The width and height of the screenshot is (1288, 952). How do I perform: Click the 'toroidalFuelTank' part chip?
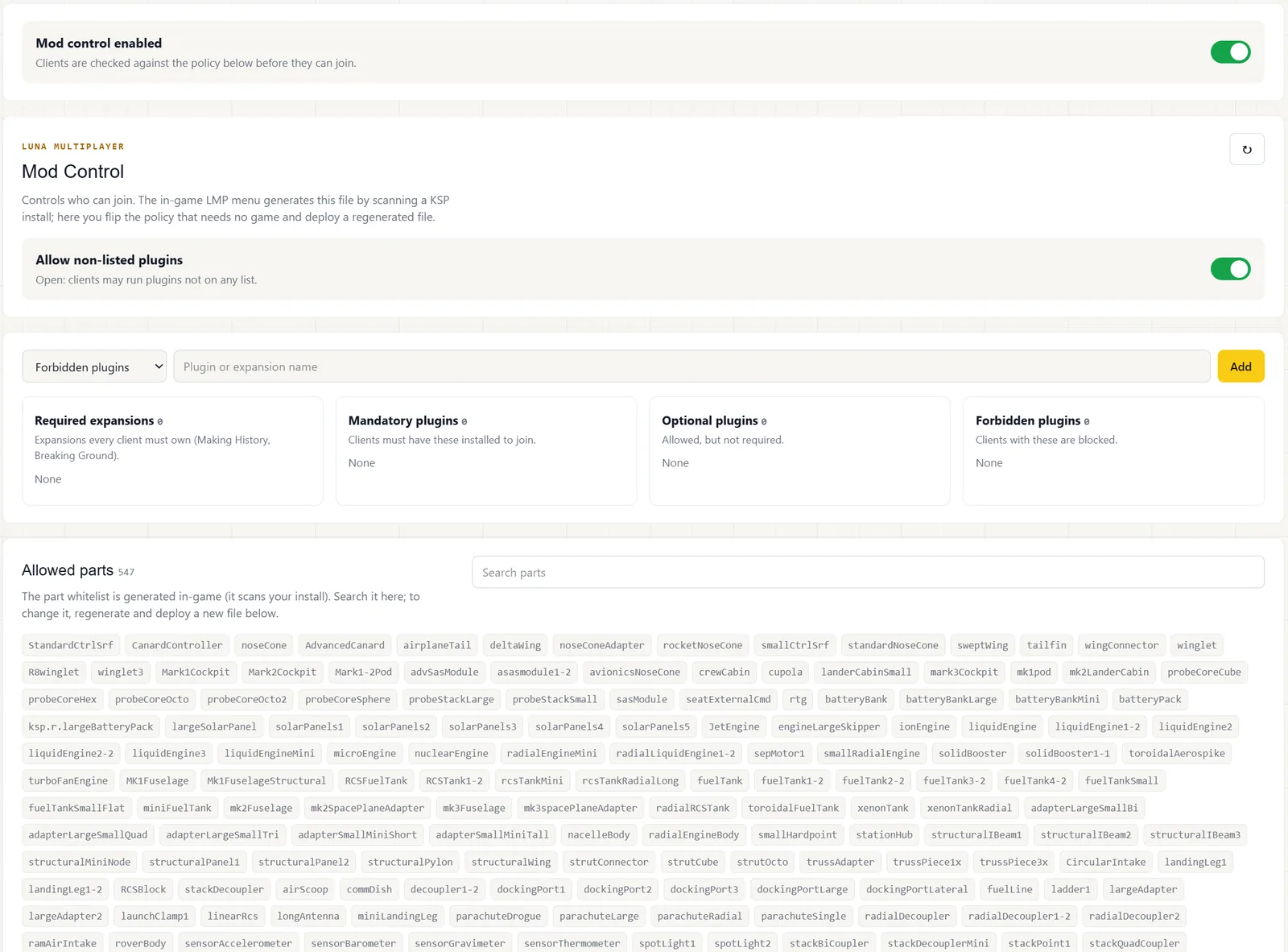point(794,808)
